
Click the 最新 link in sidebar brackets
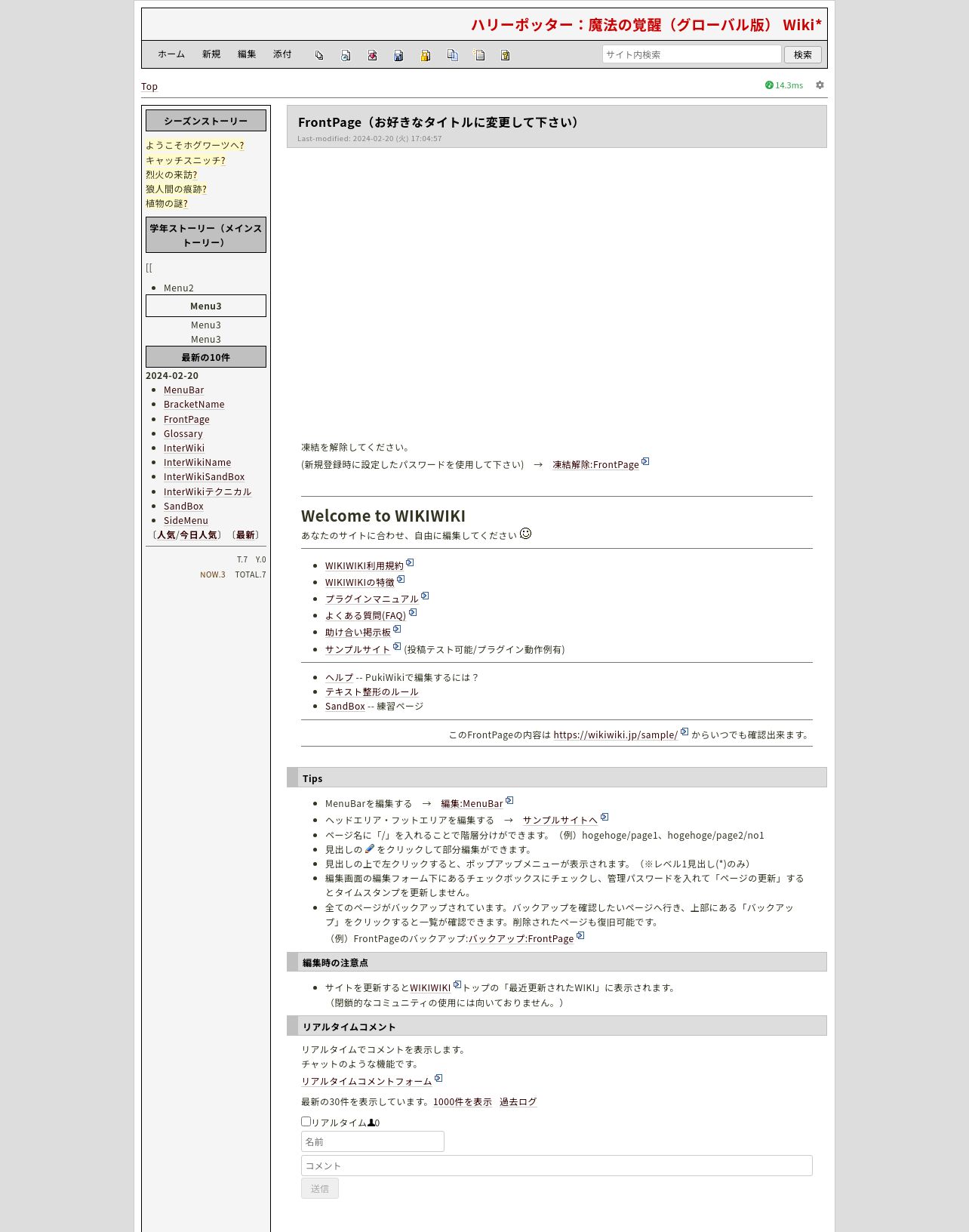(x=245, y=535)
